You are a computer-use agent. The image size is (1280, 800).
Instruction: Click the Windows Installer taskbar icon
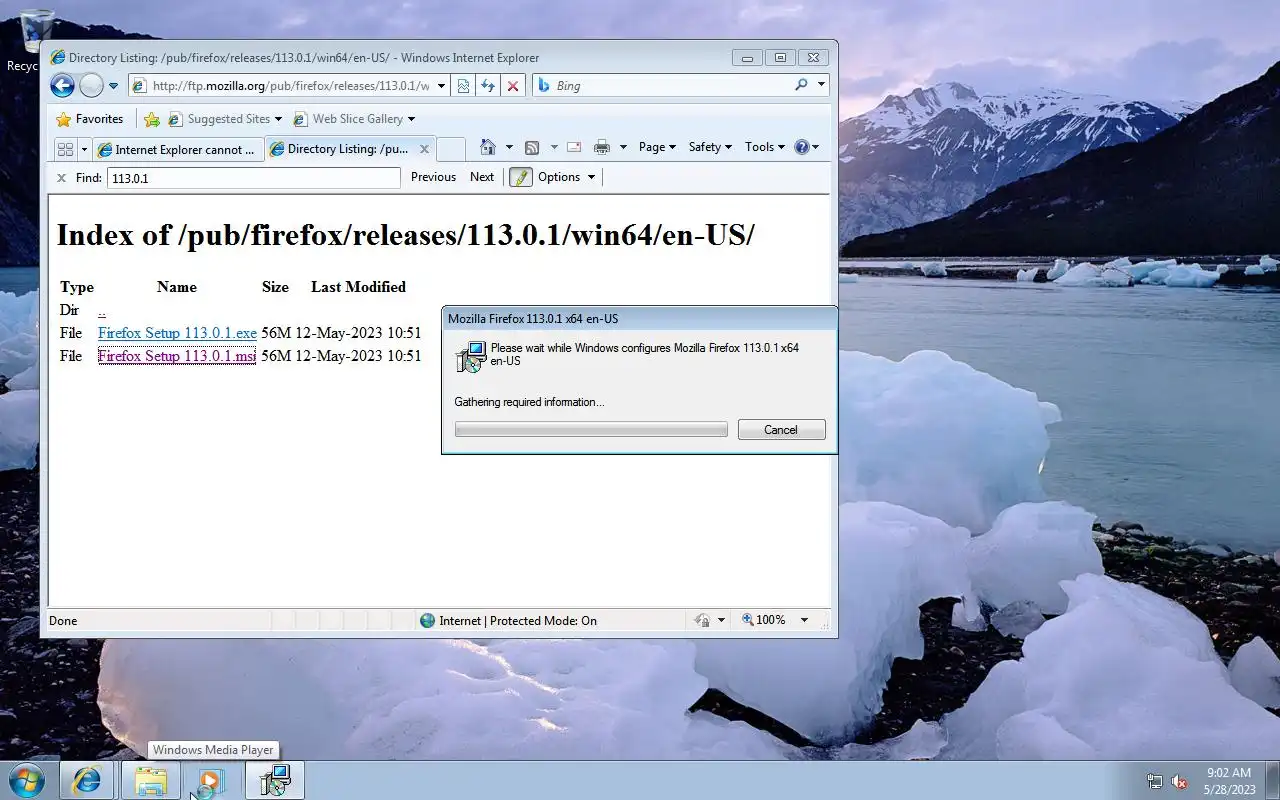pos(275,780)
